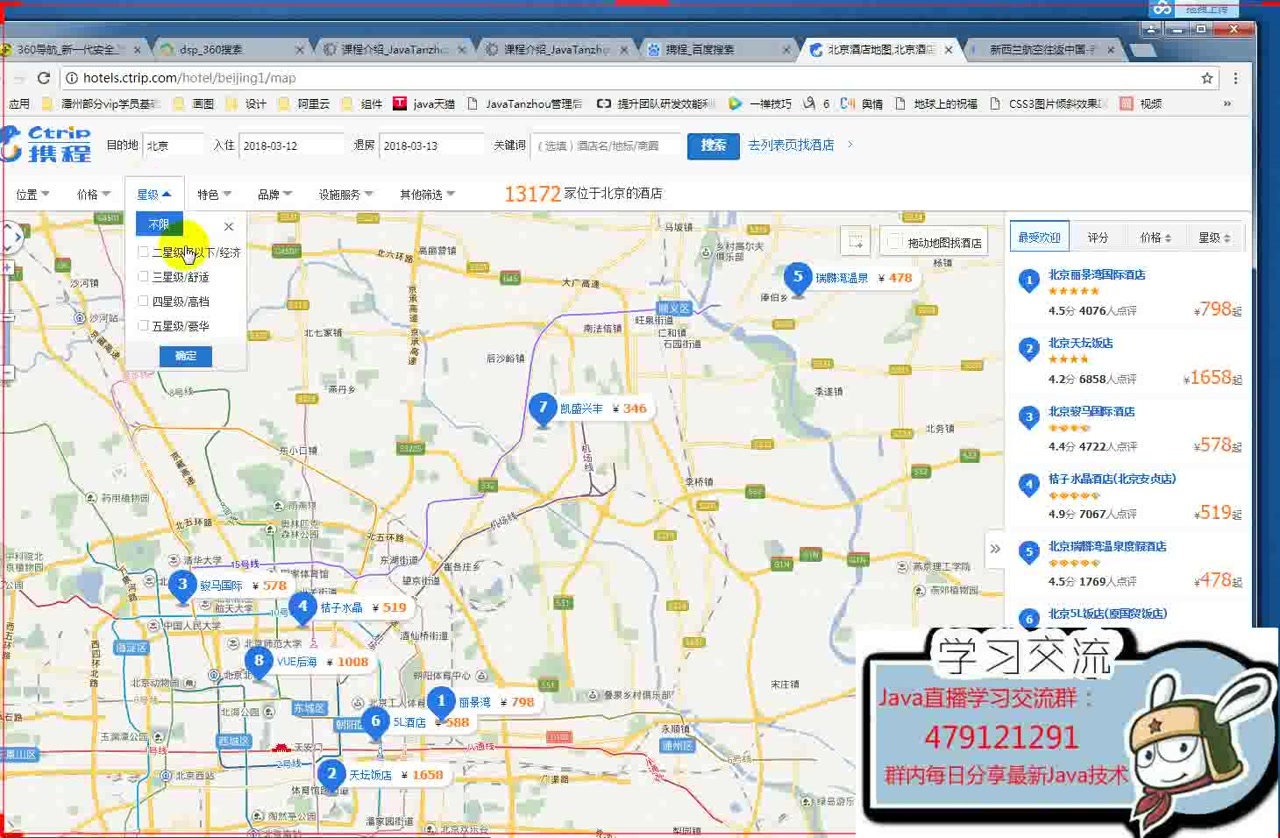Viewport: 1280px width, 838px height.
Task: Click the 关键词 keyword input field
Action: [x=605, y=145]
